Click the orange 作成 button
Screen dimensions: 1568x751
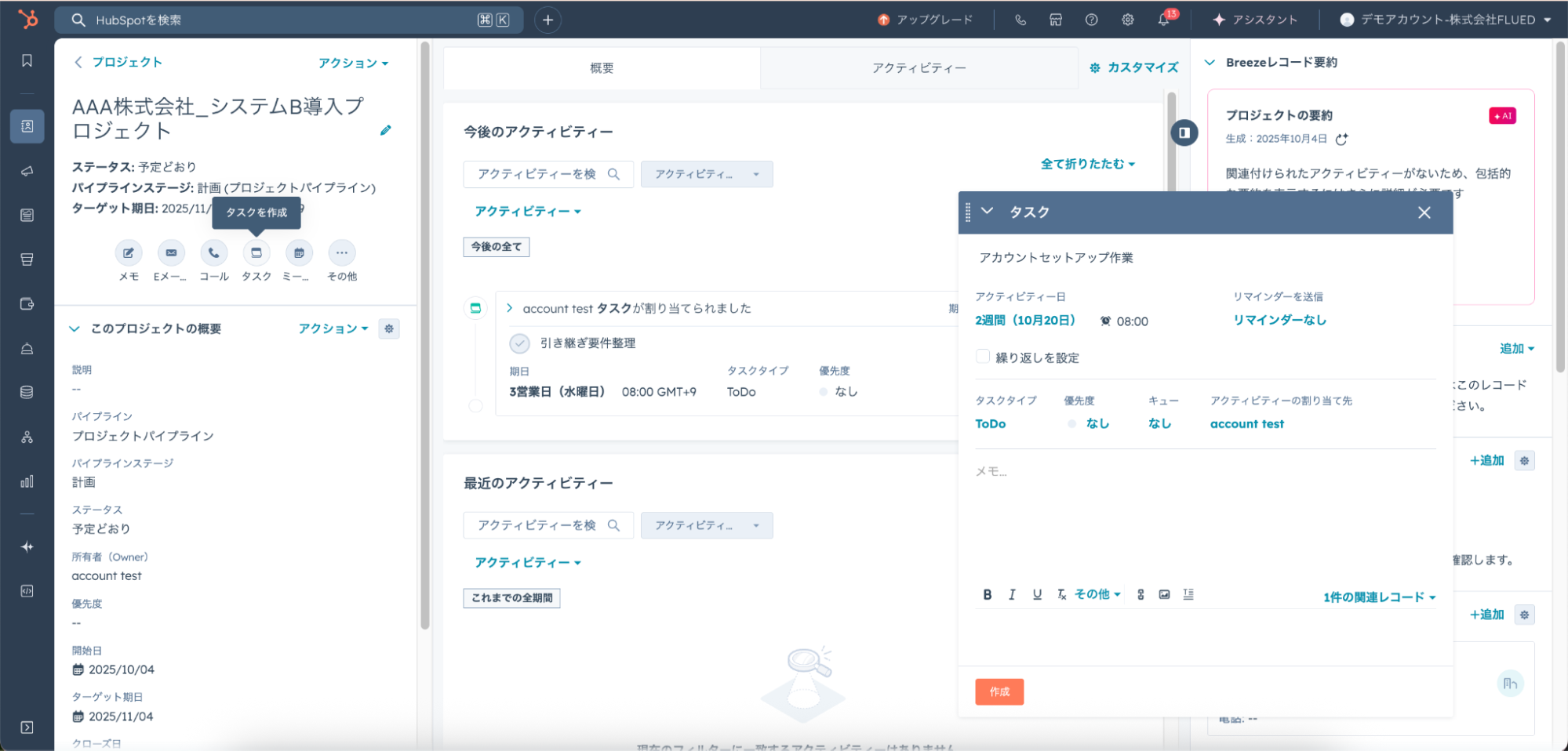click(999, 691)
